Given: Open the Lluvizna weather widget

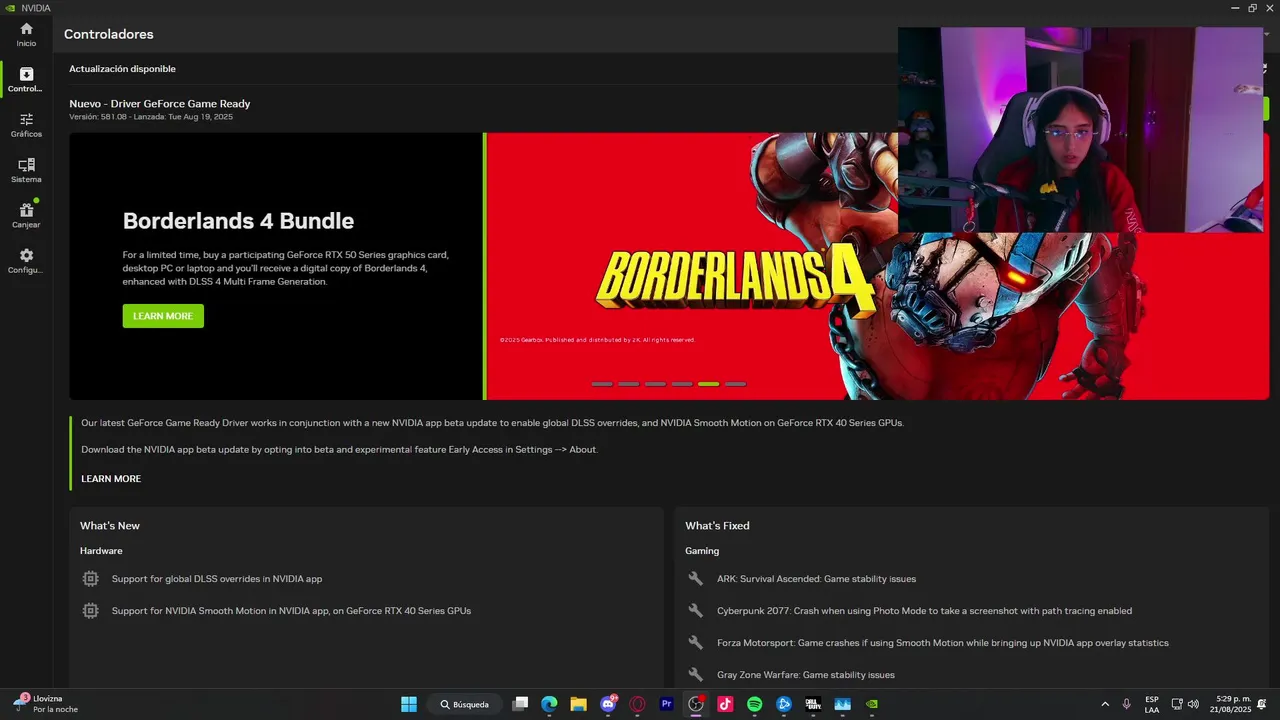Looking at the screenshot, I should pyautogui.click(x=46, y=704).
